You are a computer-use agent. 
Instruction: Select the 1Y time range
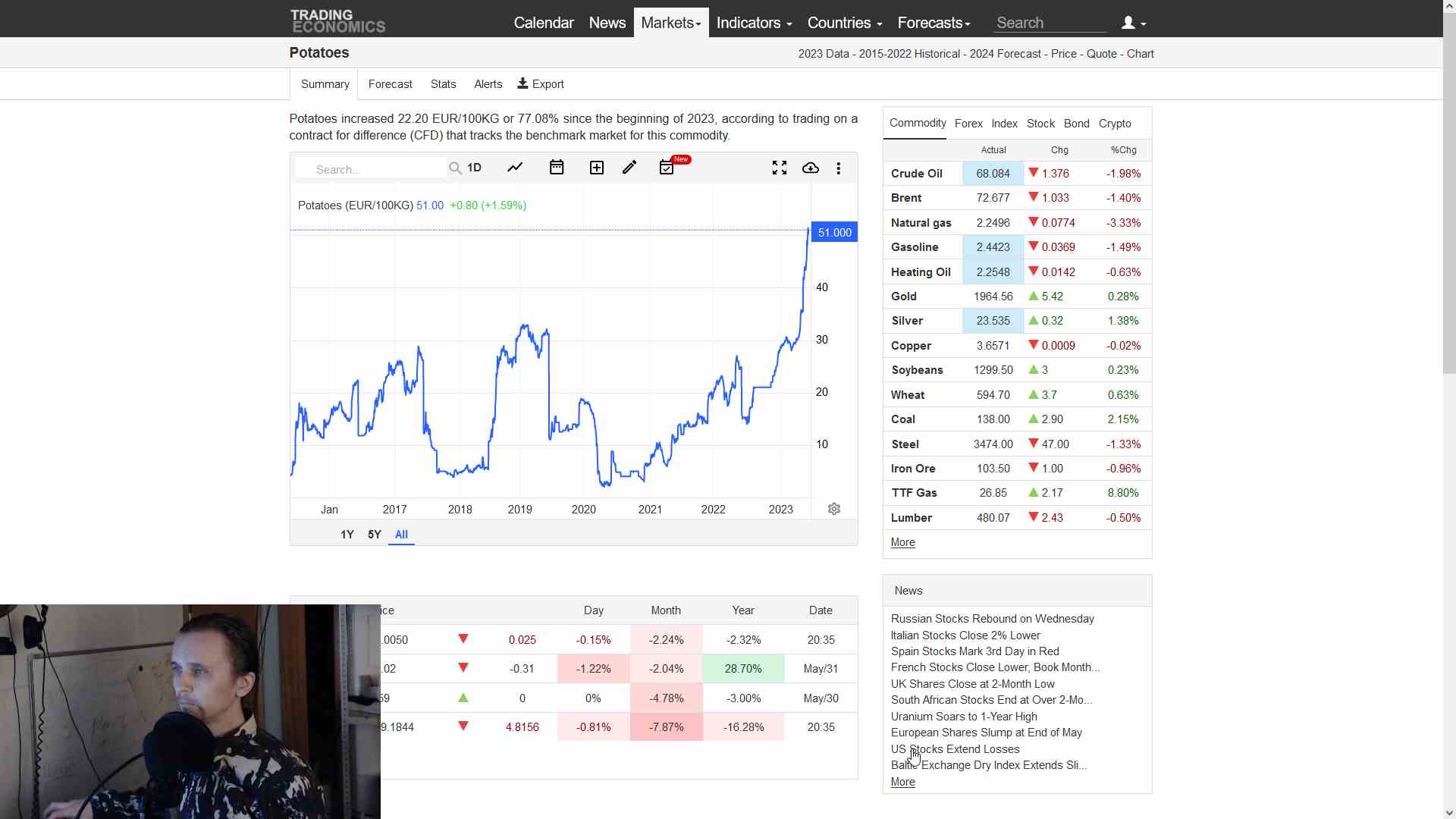[x=347, y=535]
